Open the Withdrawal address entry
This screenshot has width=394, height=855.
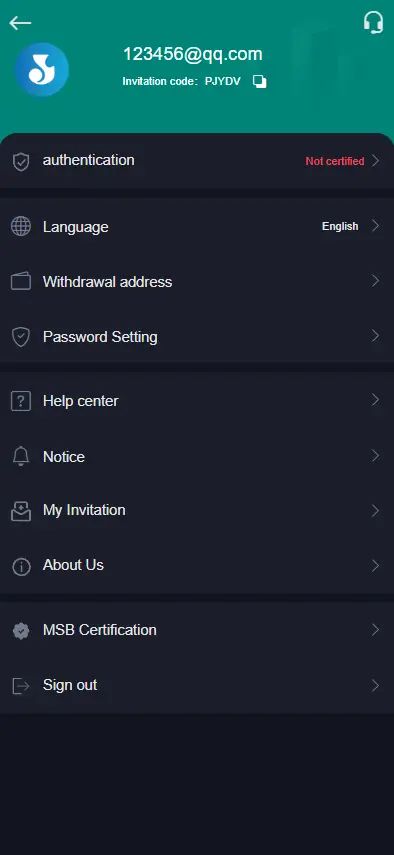[x=197, y=281]
